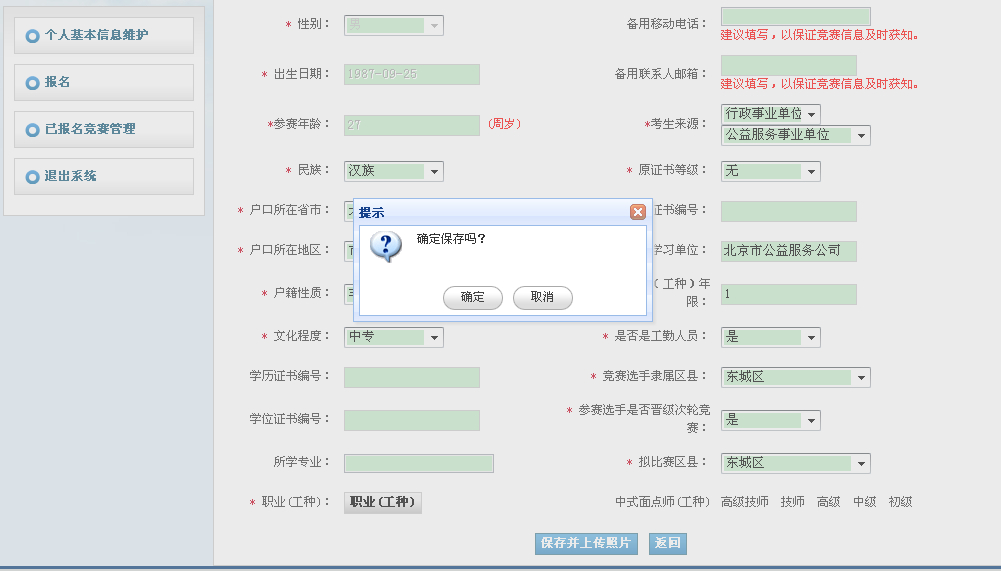Click 保存并上传照片 button

click(586, 543)
